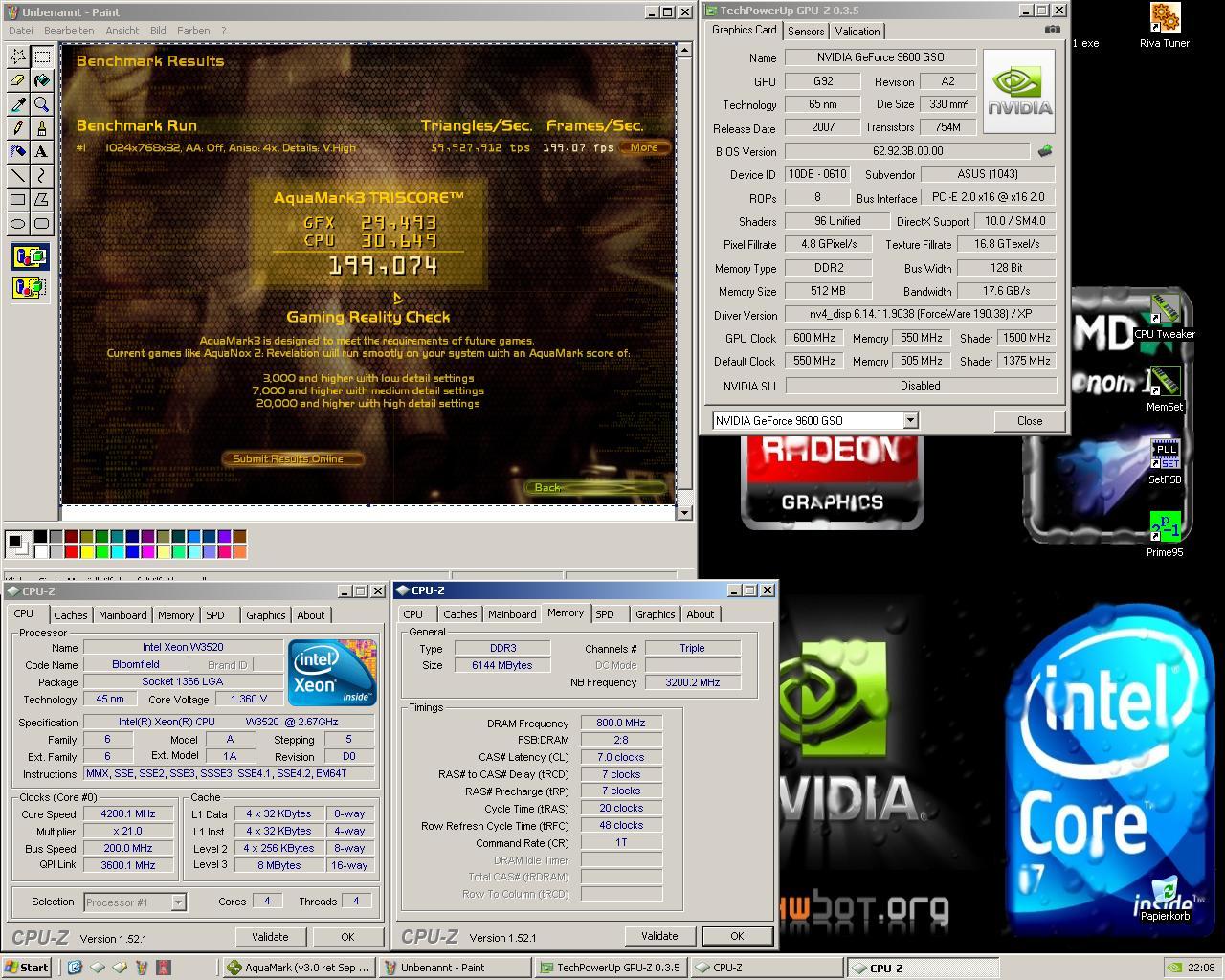The width and height of the screenshot is (1225, 980).
Task: Launch MemSet desktop shortcut
Action: click(1164, 390)
